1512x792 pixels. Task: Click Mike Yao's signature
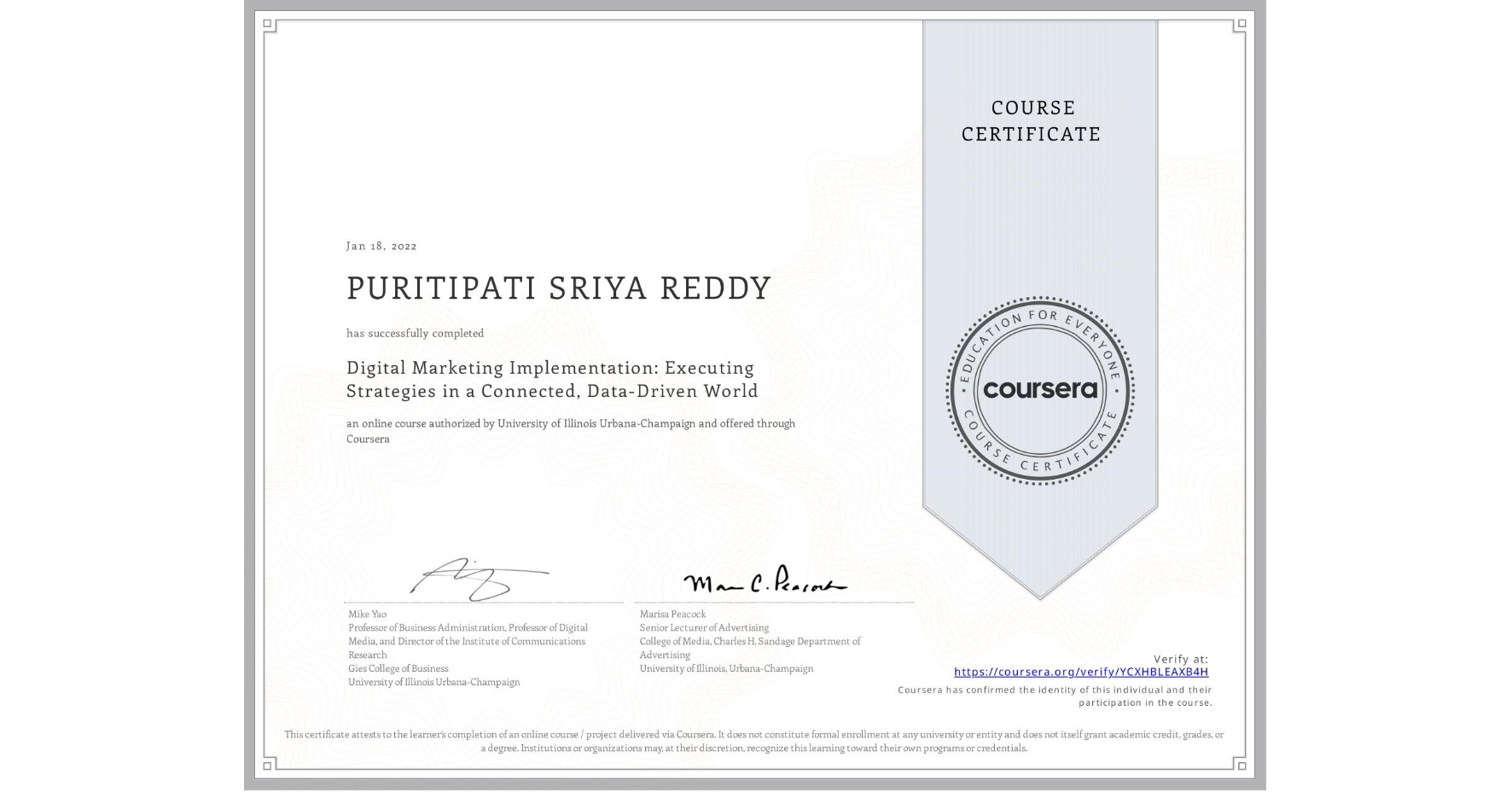(x=480, y=579)
